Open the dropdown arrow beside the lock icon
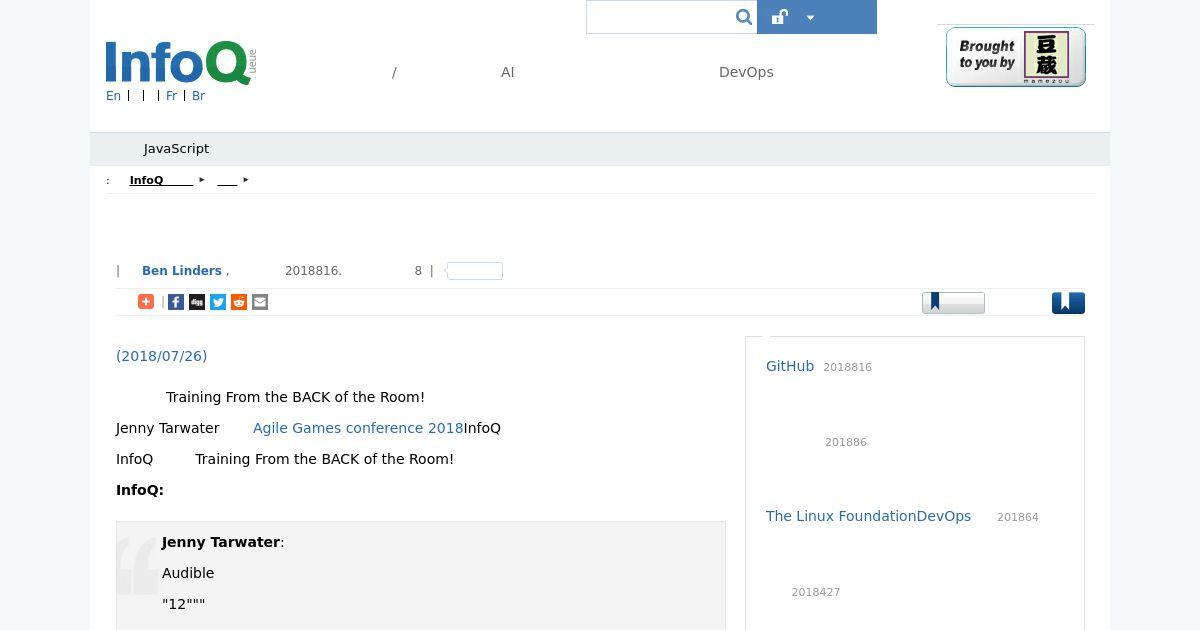Viewport: 1200px width, 630px height. 810,18
